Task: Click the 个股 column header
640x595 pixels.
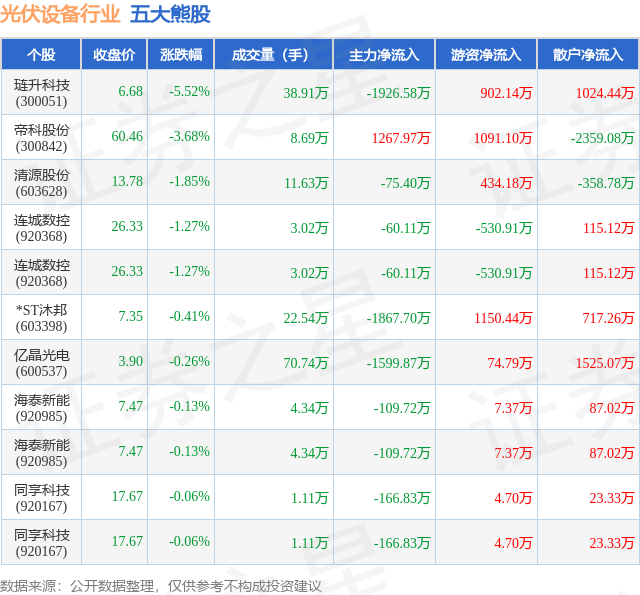Action: click(41, 55)
